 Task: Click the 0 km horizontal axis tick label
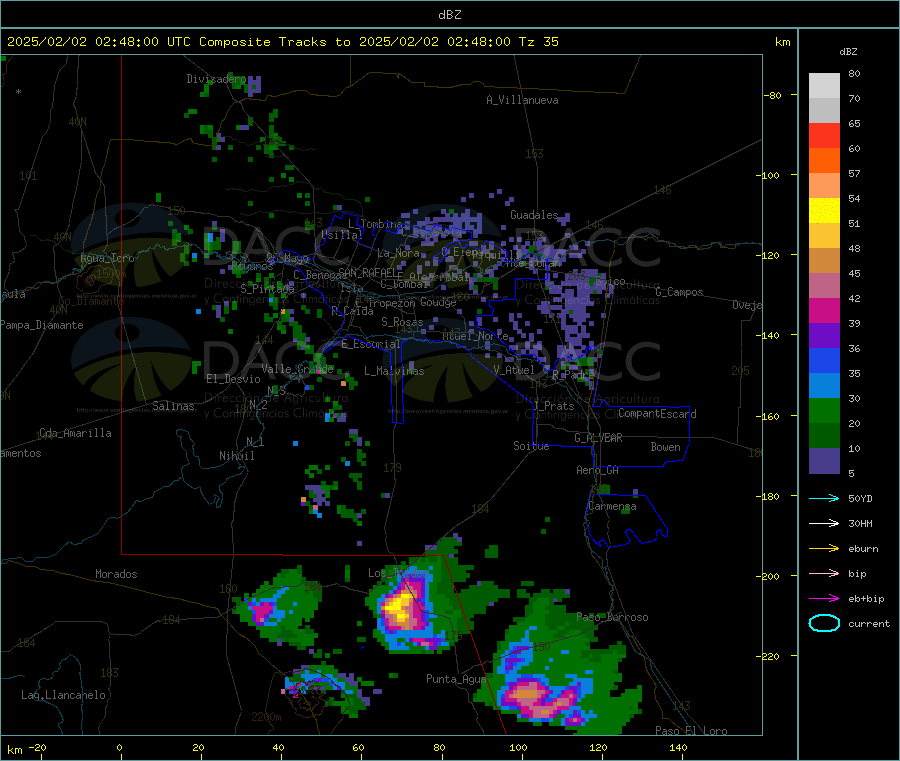click(119, 748)
